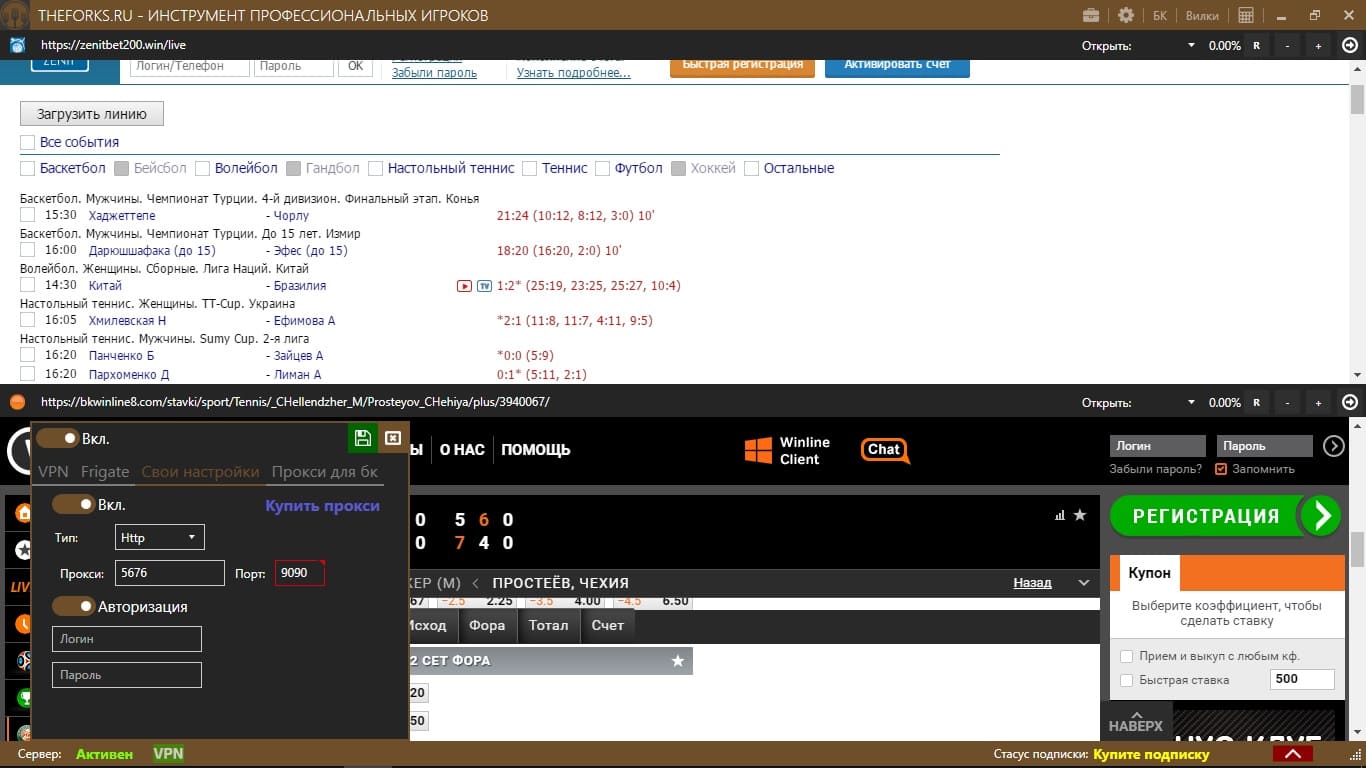Switch to the Frigate tab
The image size is (1366, 768).
pyautogui.click(x=105, y=472)
